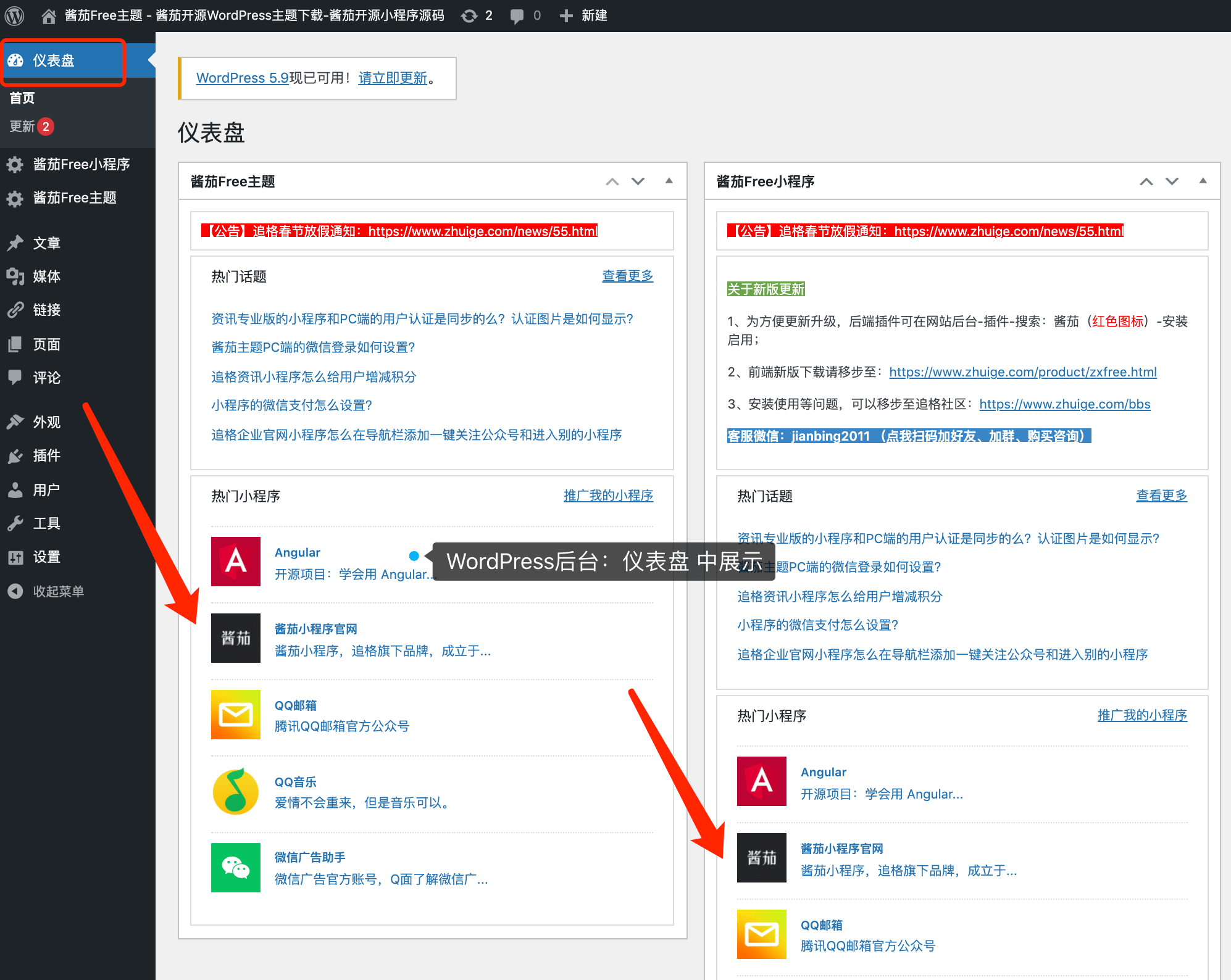Open the red 公告 link in 酱茄Free小程序 panel
Image resolution: width=1231 pixels, height=980 pixels.
click(x=925, y=231)
